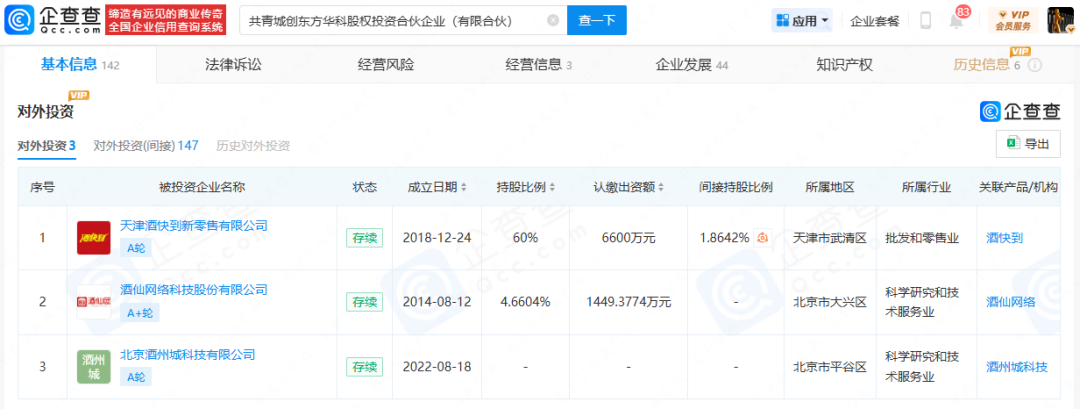Open related product 酒仙网络 link
1080x409 pixels.
click(x=1010, y=302)
